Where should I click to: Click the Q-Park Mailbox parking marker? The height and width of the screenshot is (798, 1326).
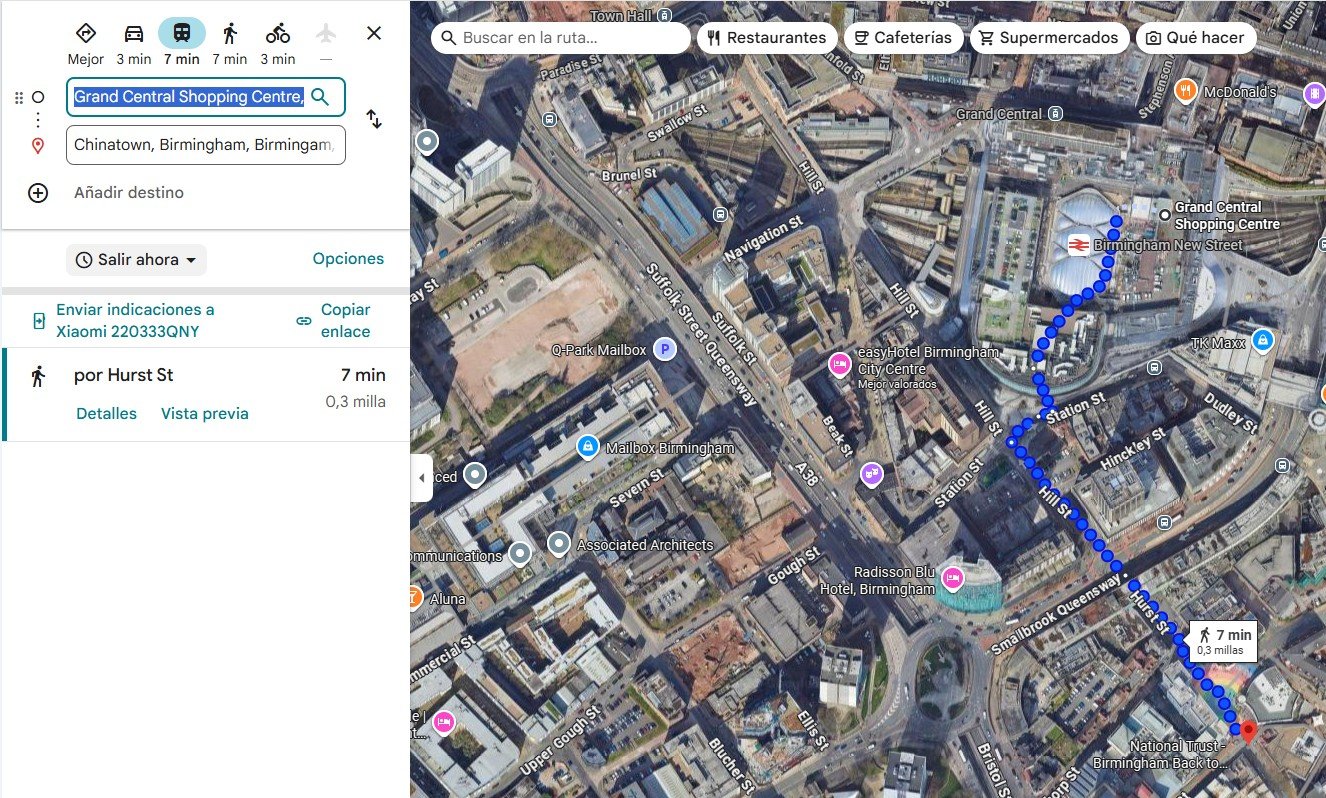[x=664, y=350]
